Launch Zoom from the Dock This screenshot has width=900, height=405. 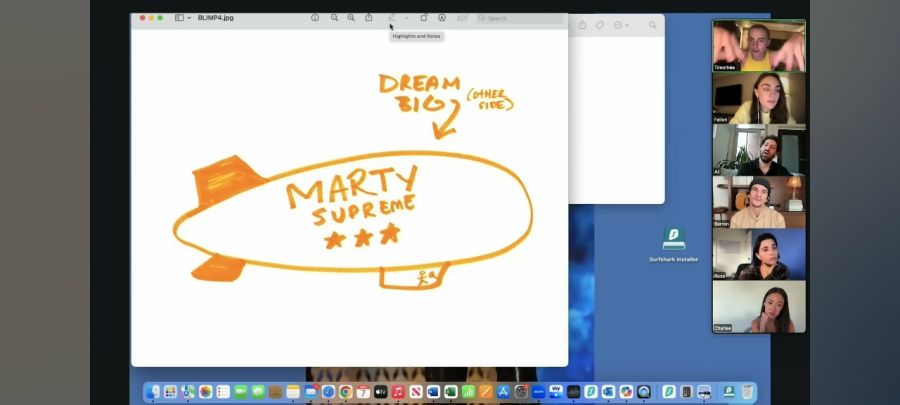coord(538,392)
